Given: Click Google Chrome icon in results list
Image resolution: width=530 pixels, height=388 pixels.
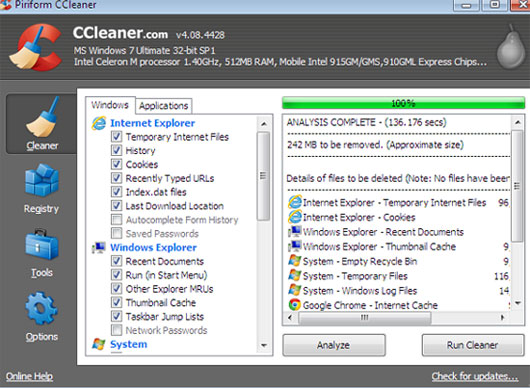Looking at the screenshot, I should click(295, 305).
